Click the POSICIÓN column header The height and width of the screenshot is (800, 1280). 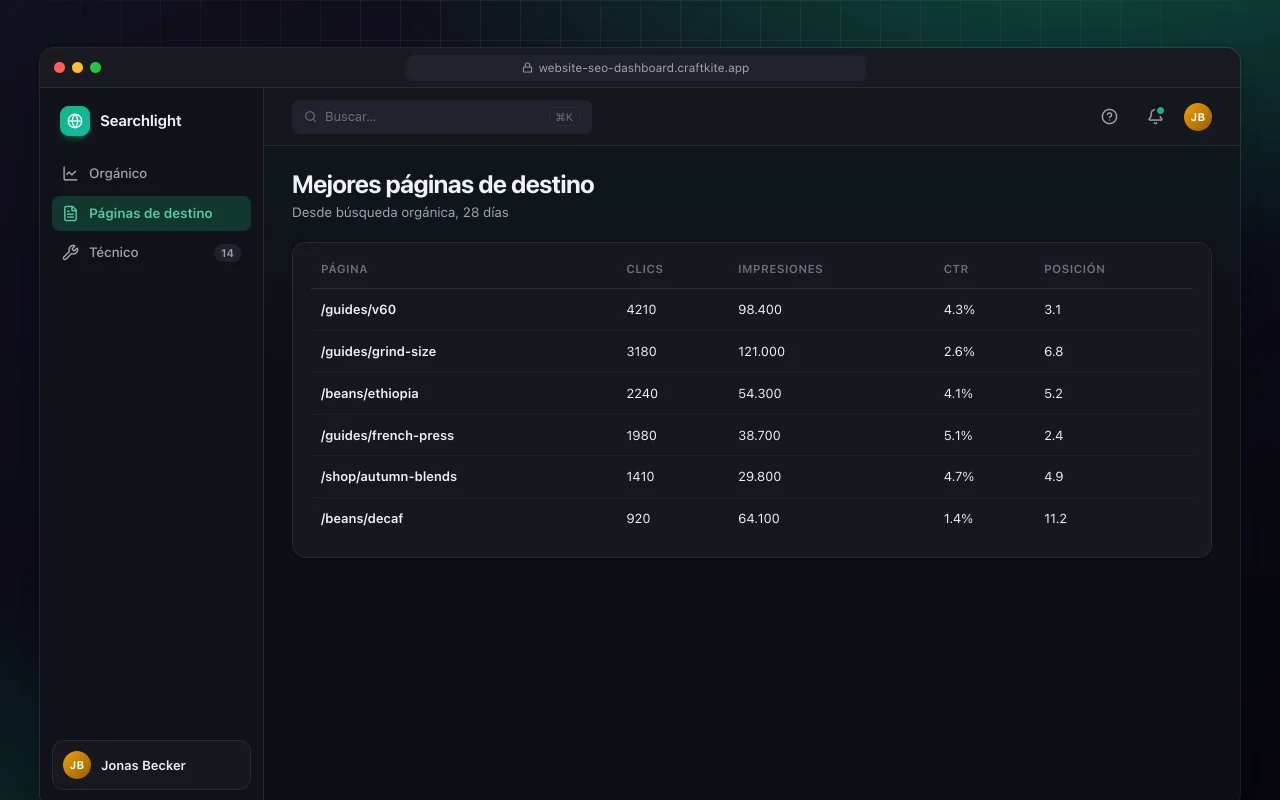[x=1074, y=269]
